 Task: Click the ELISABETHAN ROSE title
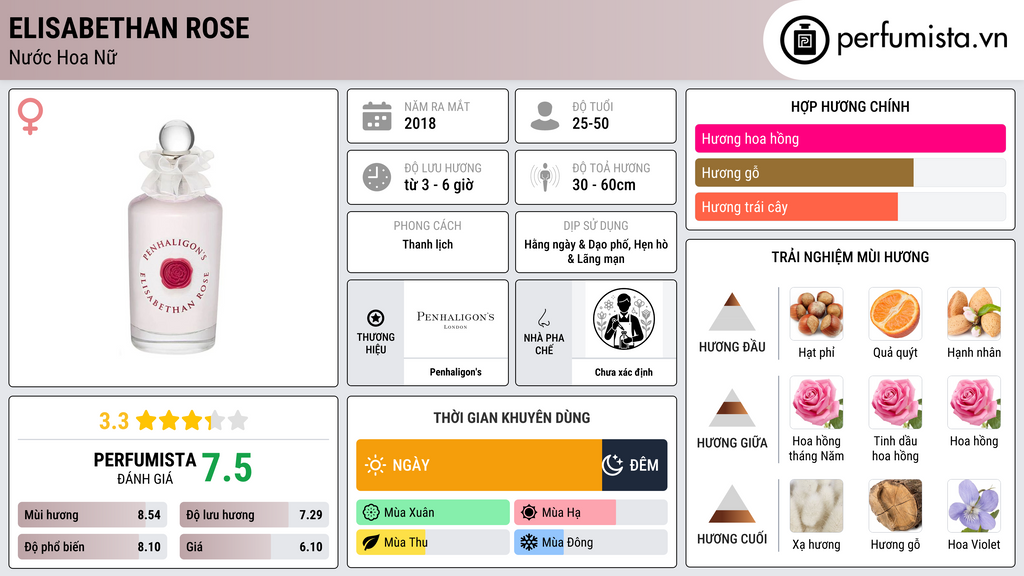(x=129, y=28)
